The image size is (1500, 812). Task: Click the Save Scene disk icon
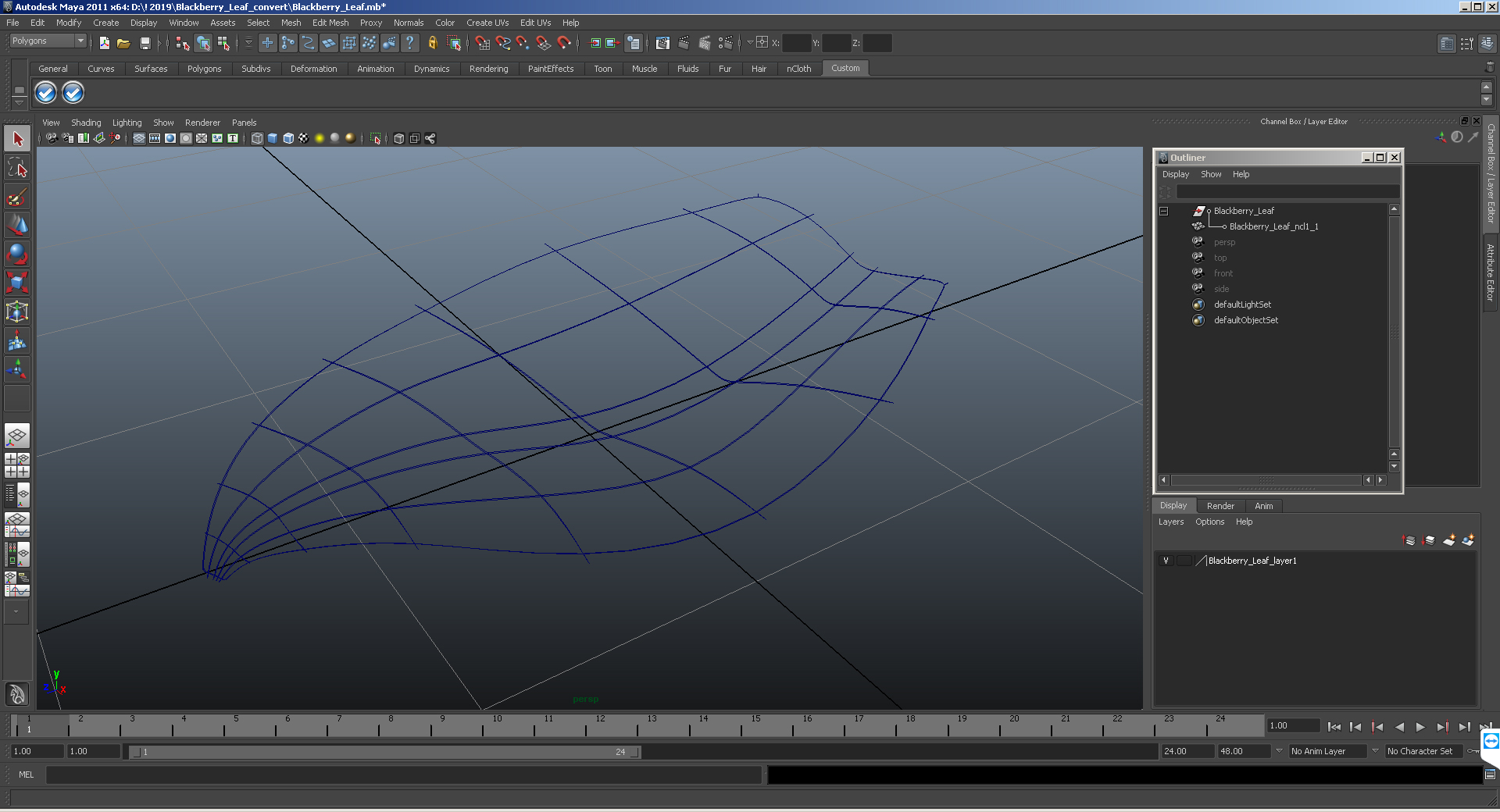tap(145, 43)
